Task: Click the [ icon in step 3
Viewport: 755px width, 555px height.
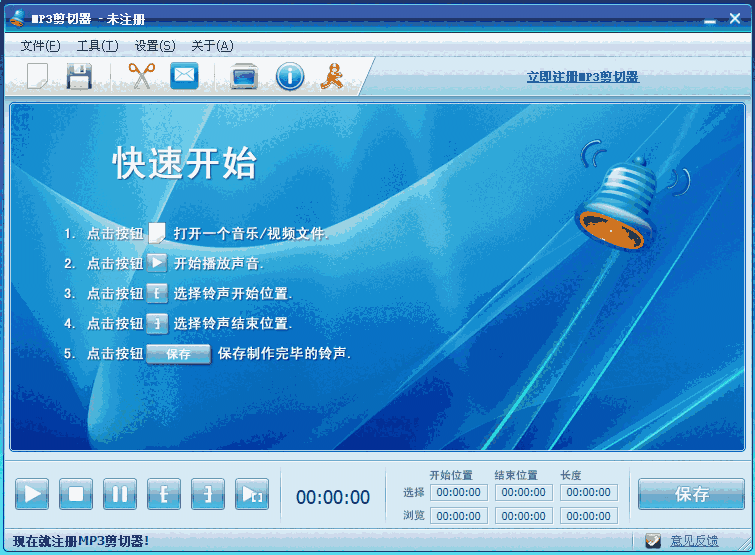Action: pos(157,293)
